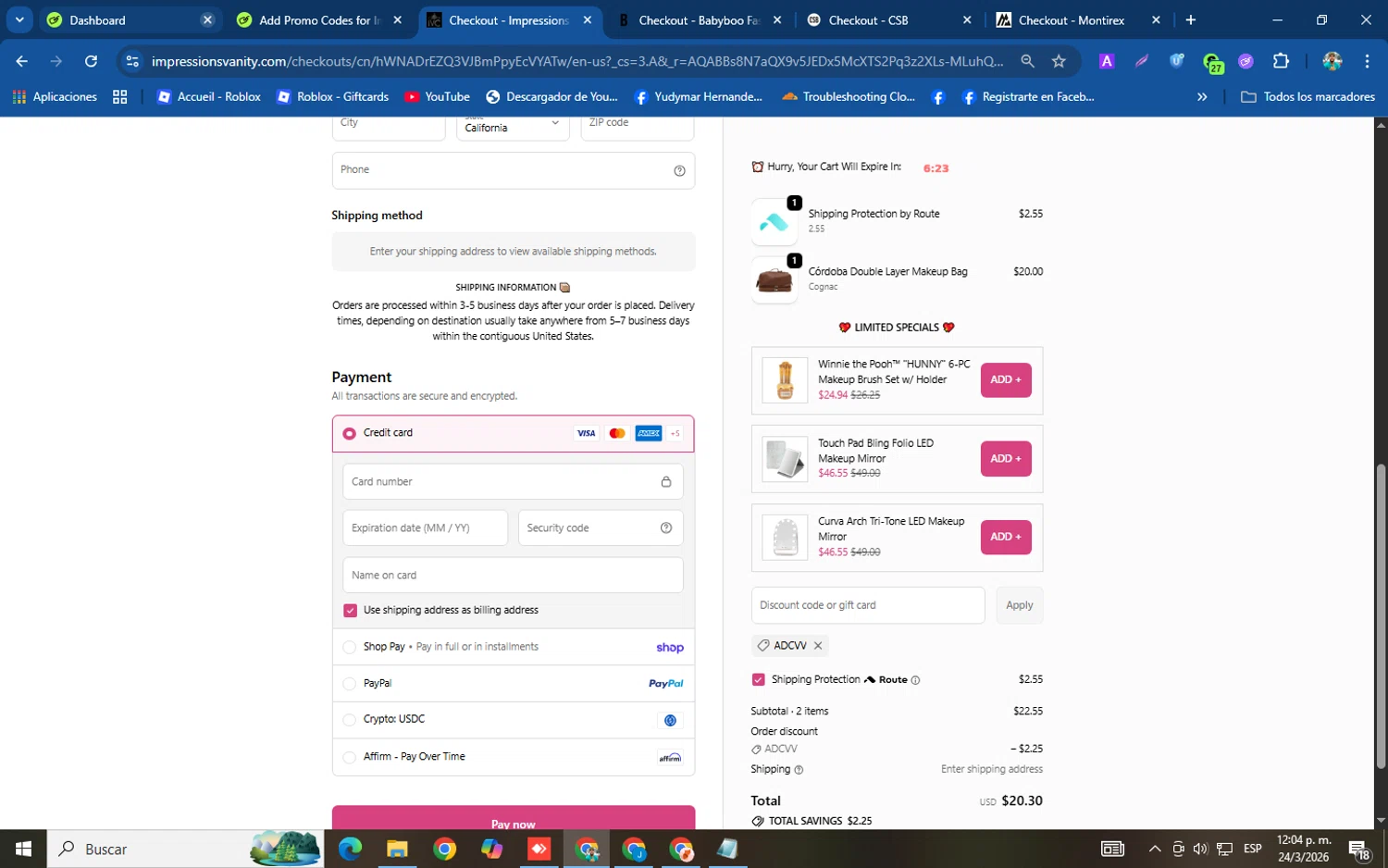Switch to the Dashboard tab
Image resolution: width=1388 pixels, height=868 pixels.
[x=130, y=20]
